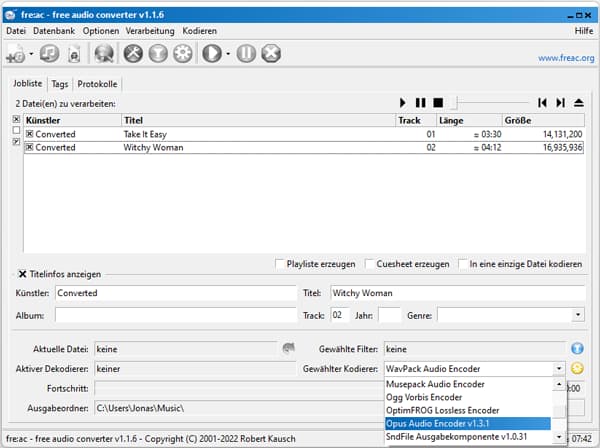
Task: Click the Album input field
Action: [x=176, y=315]
